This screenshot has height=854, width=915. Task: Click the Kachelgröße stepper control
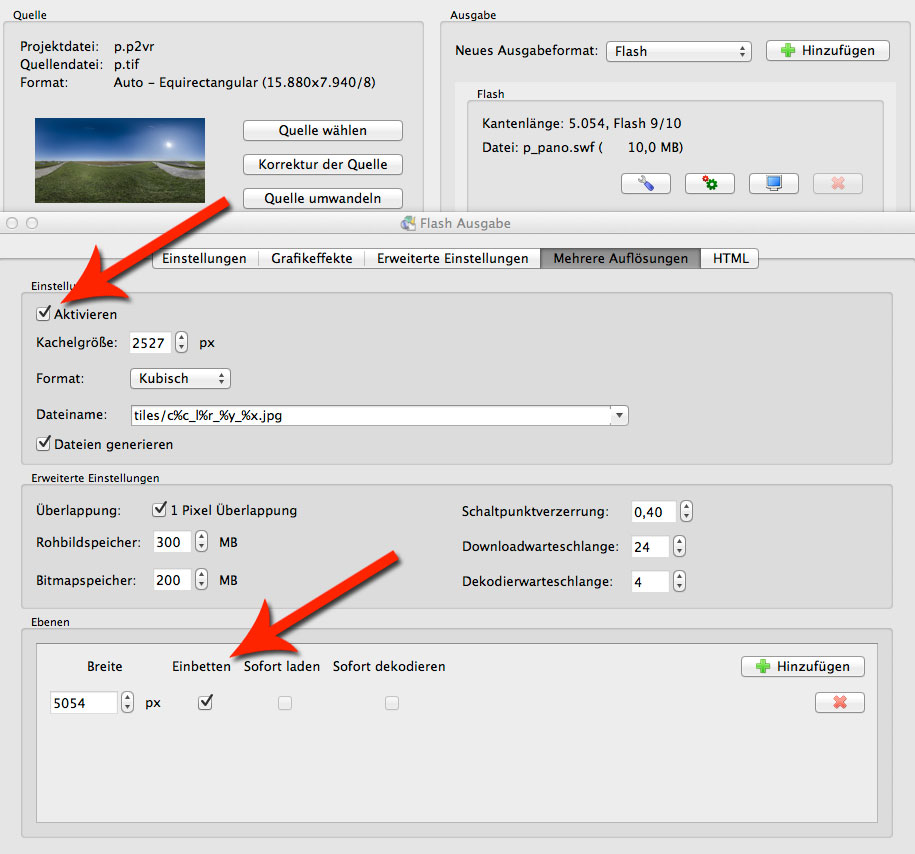tap(181, 343)
